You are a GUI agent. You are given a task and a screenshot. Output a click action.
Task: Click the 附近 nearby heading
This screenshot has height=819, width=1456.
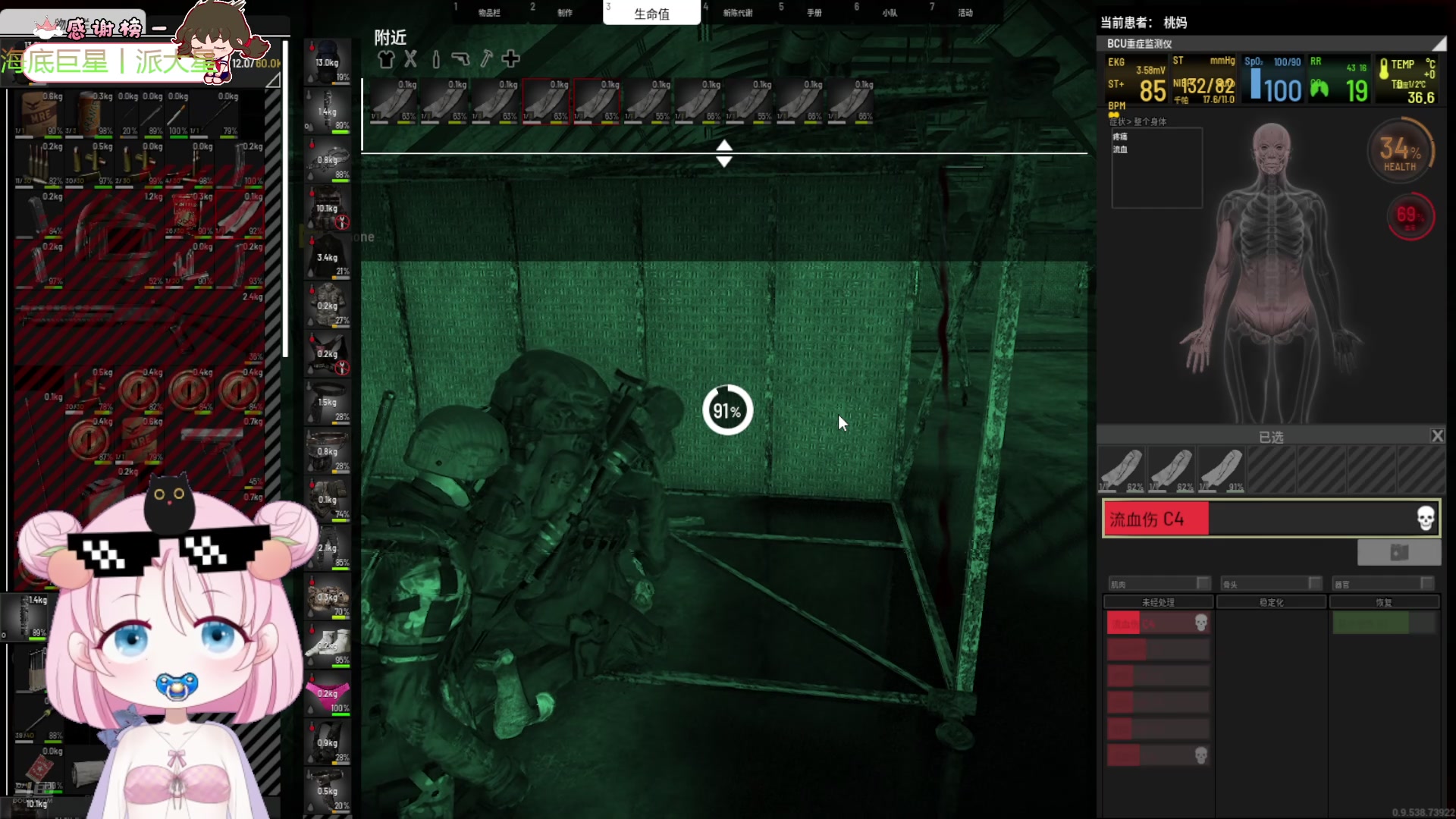[x=391, y=37]
